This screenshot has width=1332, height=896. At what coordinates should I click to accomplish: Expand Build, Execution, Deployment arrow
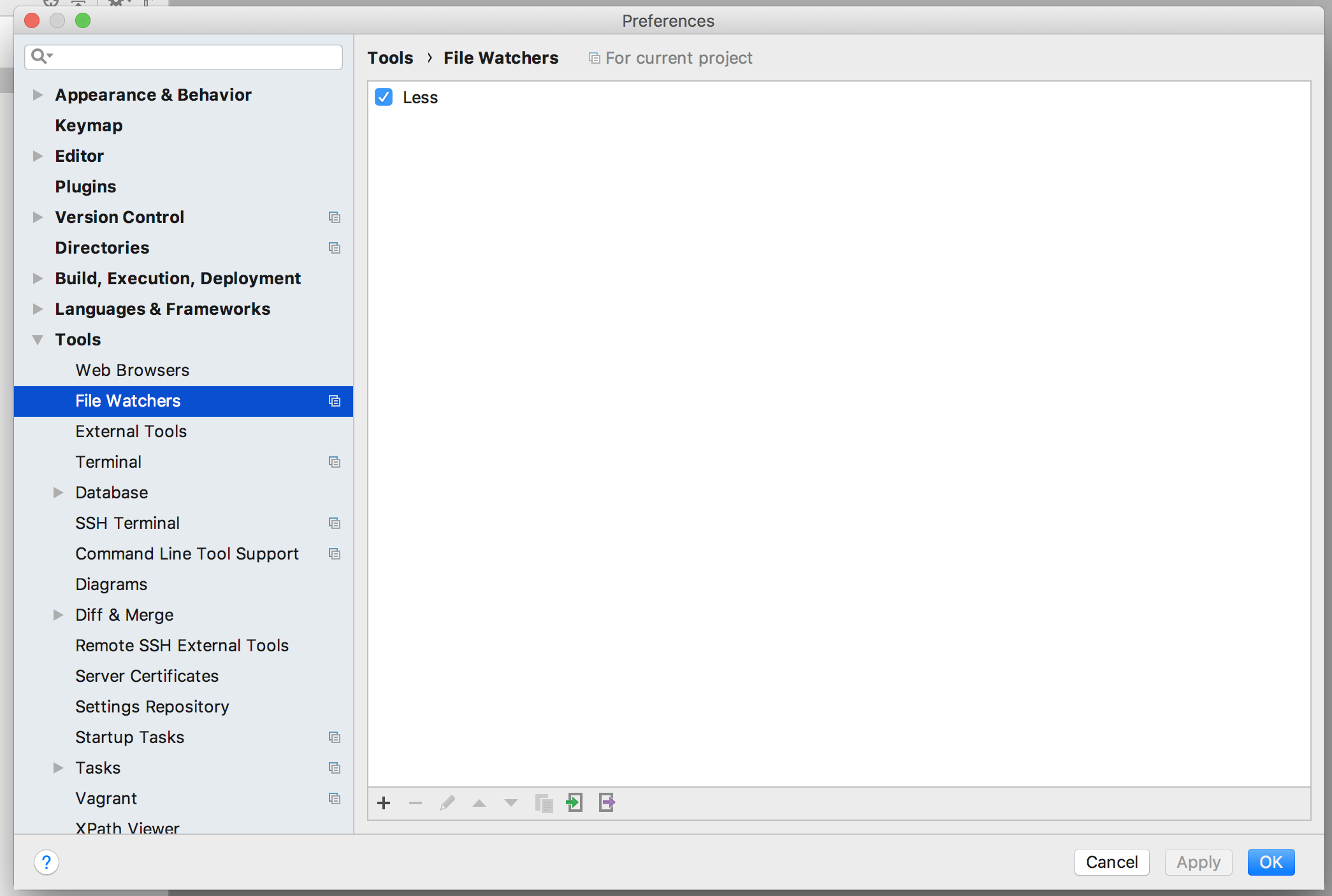point(38,278)
